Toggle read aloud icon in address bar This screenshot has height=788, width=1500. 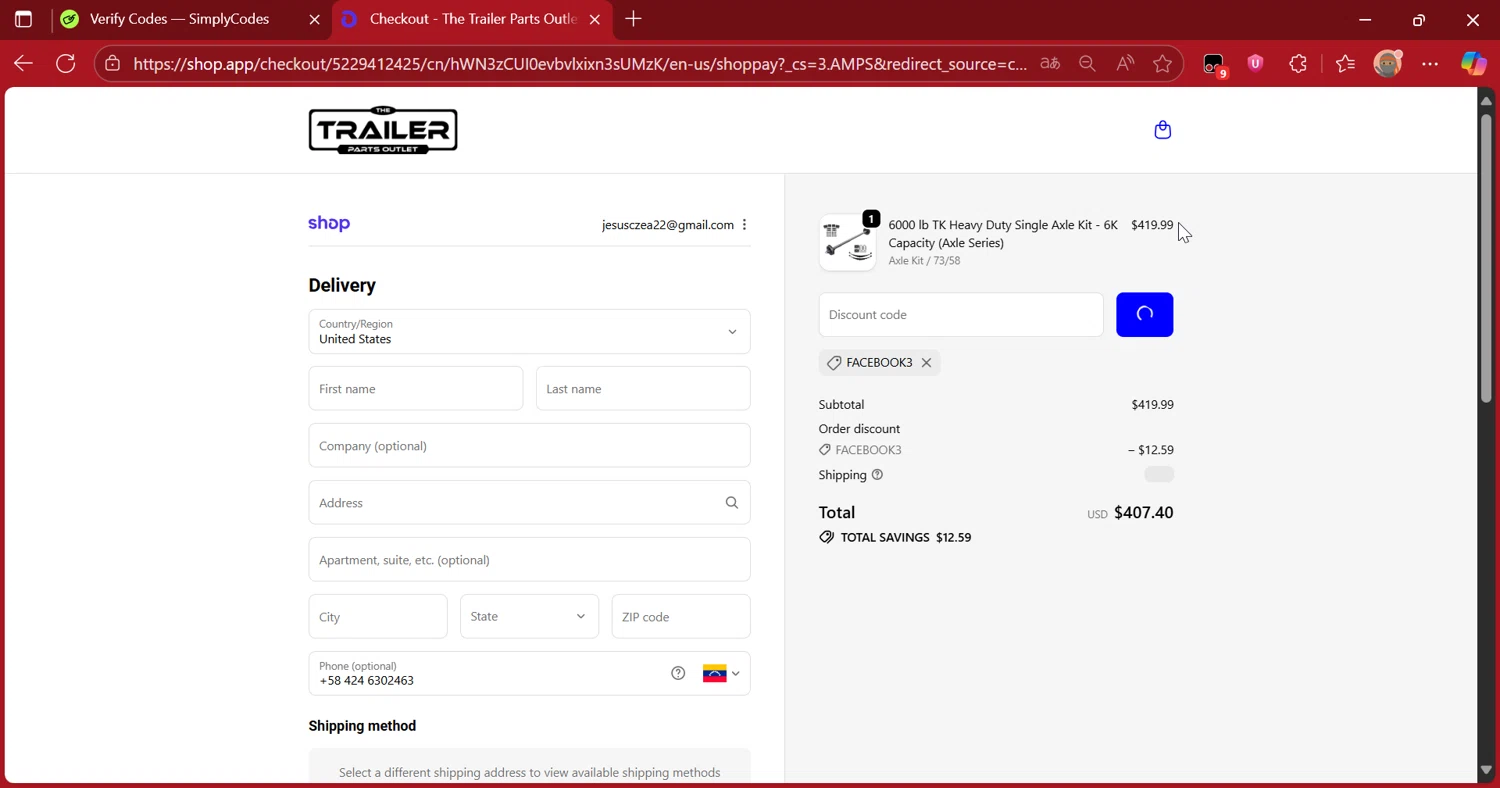pyautogui.click(x=1125, y=64)
